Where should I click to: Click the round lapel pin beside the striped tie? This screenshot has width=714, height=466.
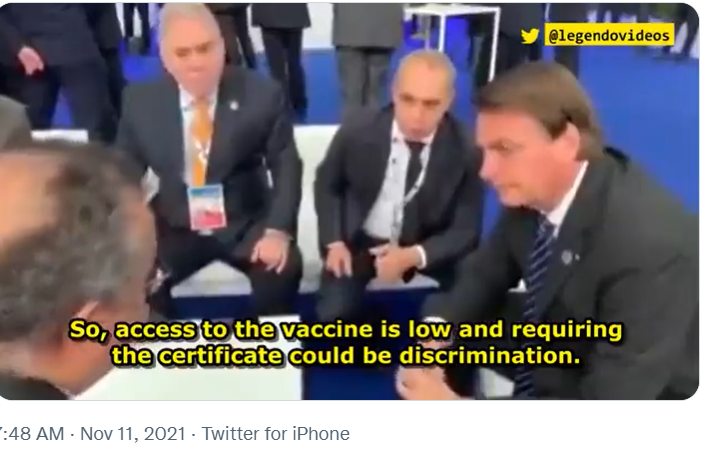point(567,257)
